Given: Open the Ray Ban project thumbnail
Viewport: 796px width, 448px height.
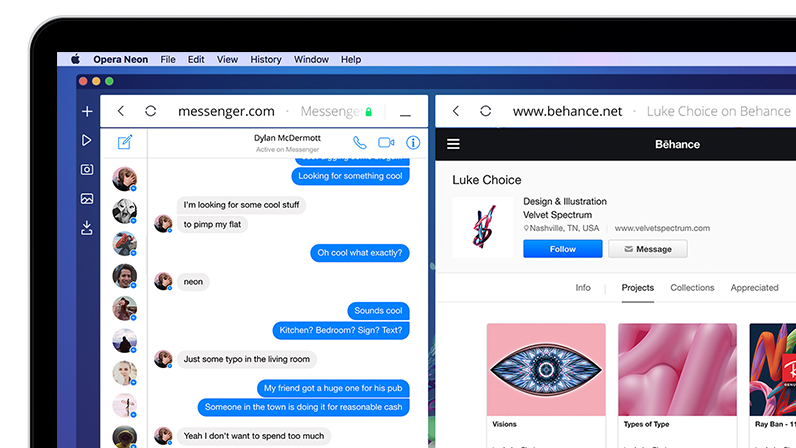Looking at the screenshot, I should click(773, 370).
